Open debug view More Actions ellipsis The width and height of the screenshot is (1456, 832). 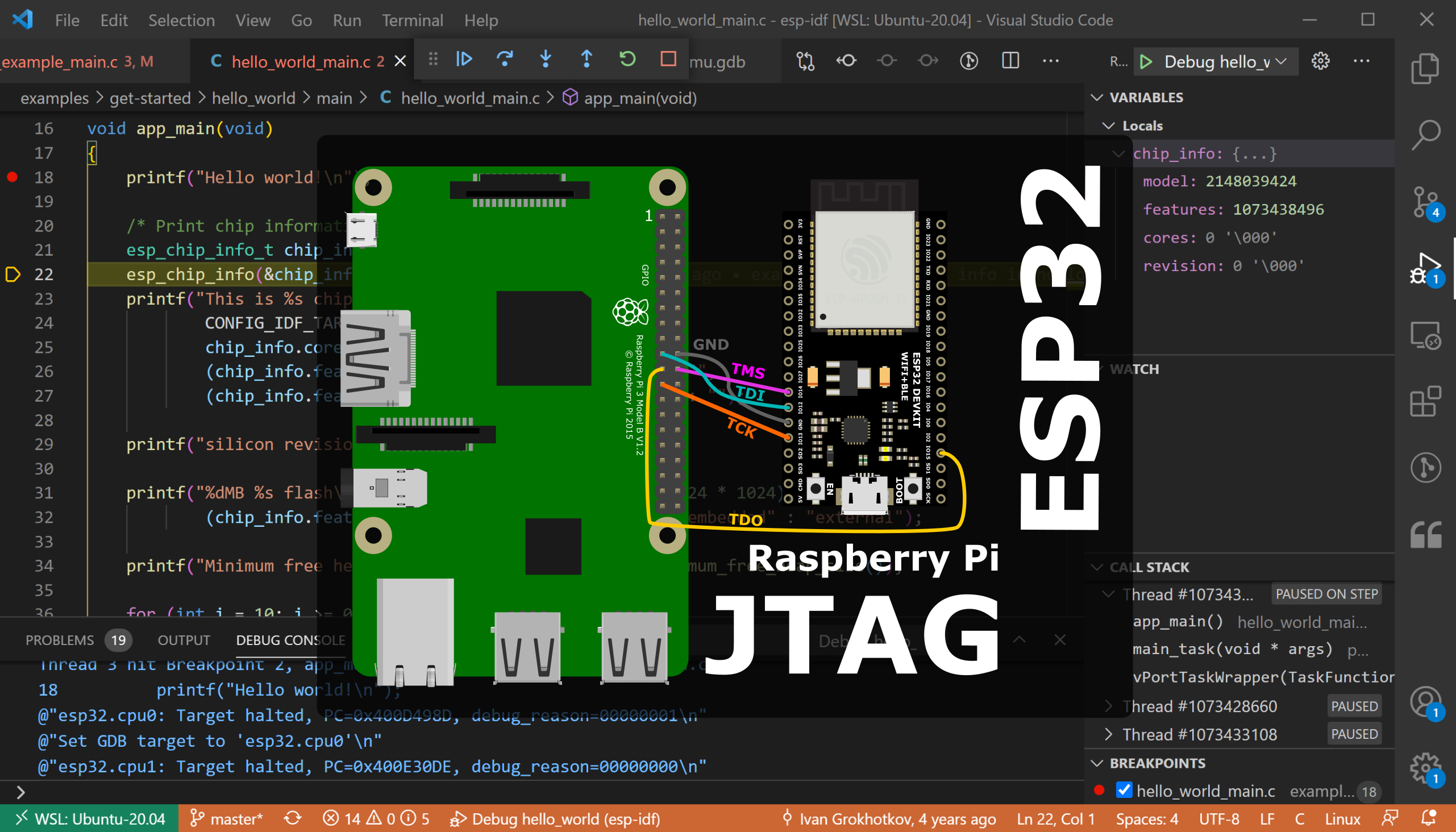pos(1361,61)
